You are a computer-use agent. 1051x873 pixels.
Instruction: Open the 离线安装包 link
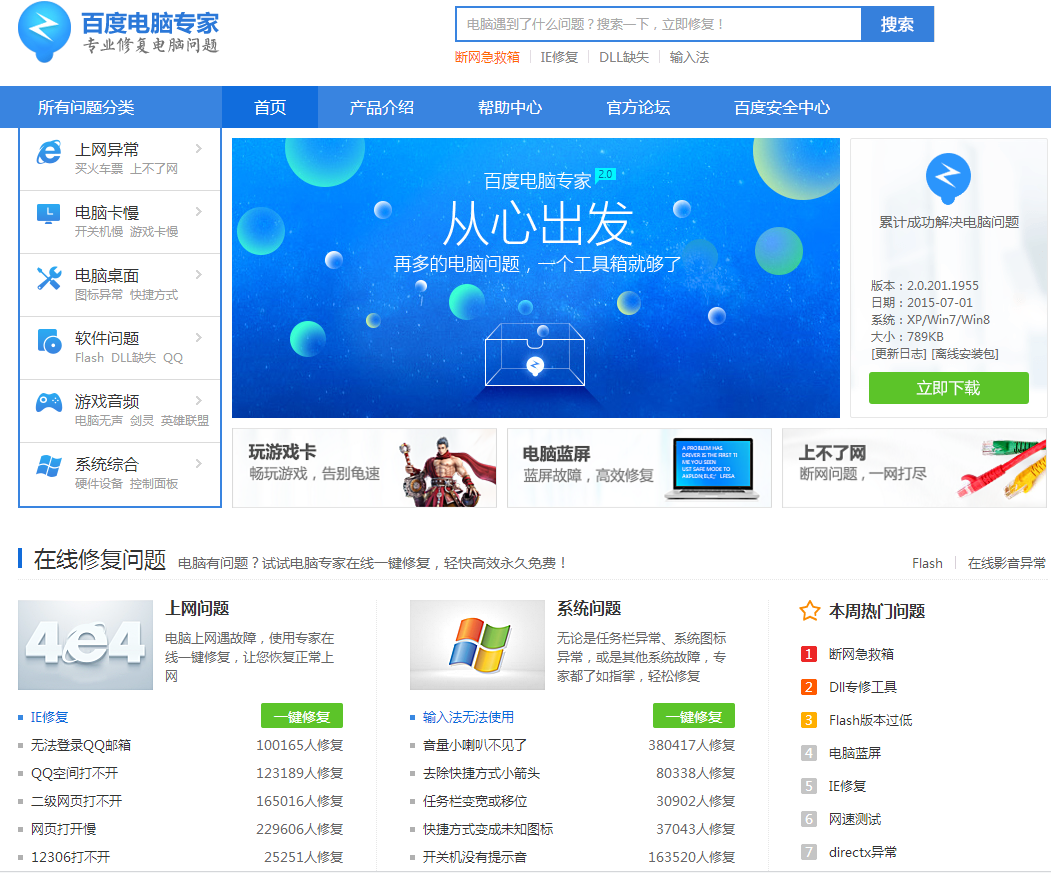pos(965,353)
